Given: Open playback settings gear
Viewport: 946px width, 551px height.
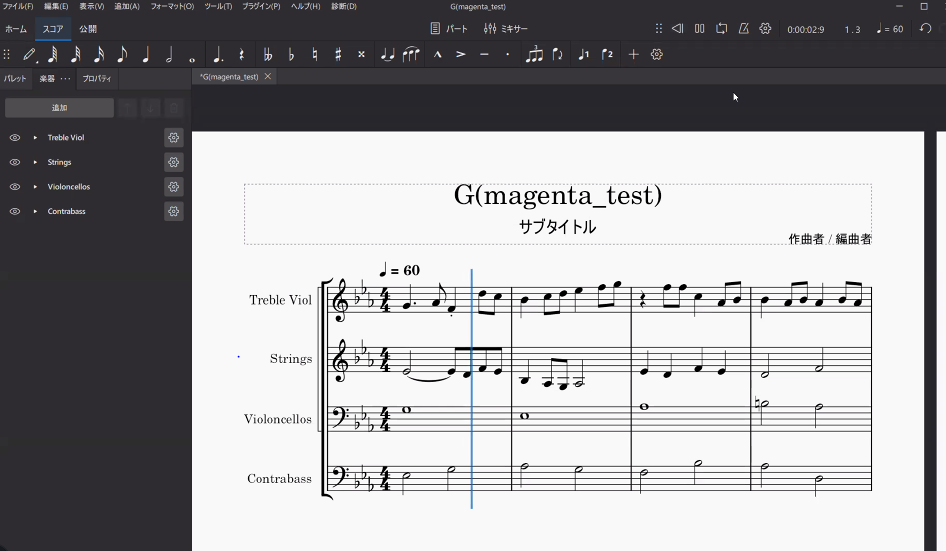Looking at the screenshot, I should point(765,28).
